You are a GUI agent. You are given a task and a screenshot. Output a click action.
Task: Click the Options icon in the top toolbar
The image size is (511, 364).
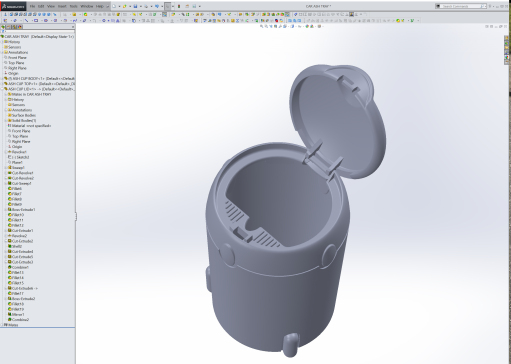(x=194, y=6)
